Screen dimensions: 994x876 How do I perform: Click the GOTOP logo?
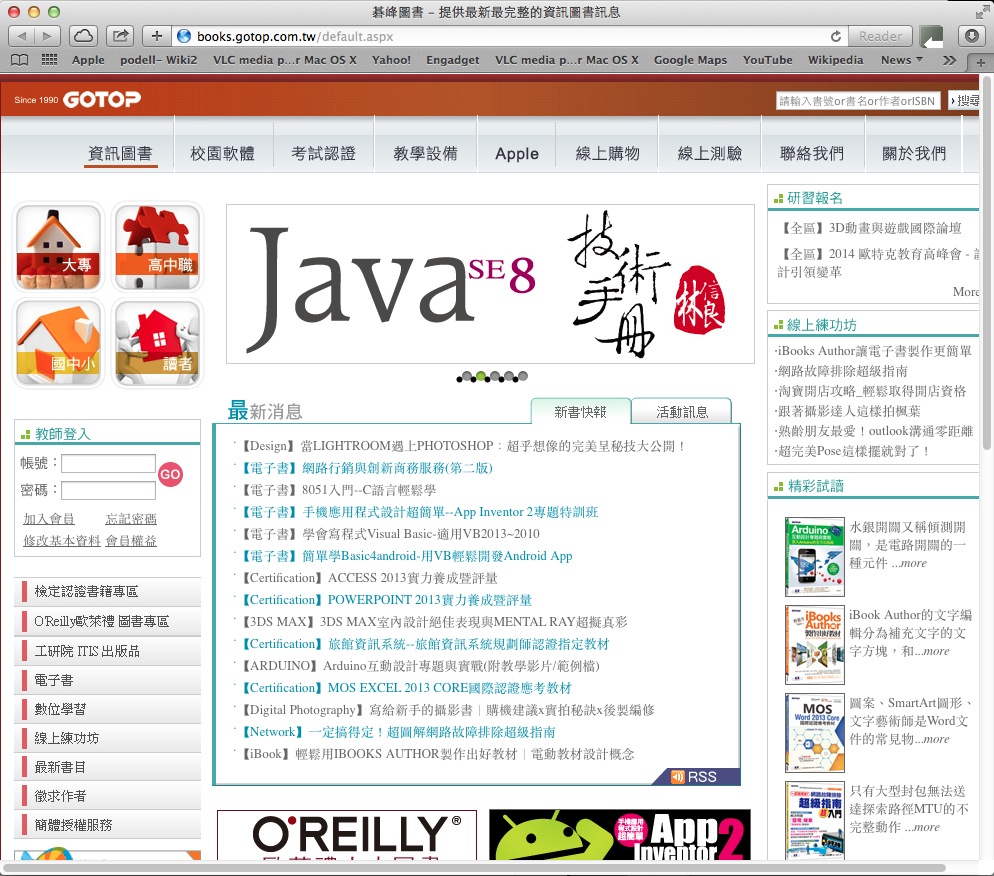tap(102, 100)
